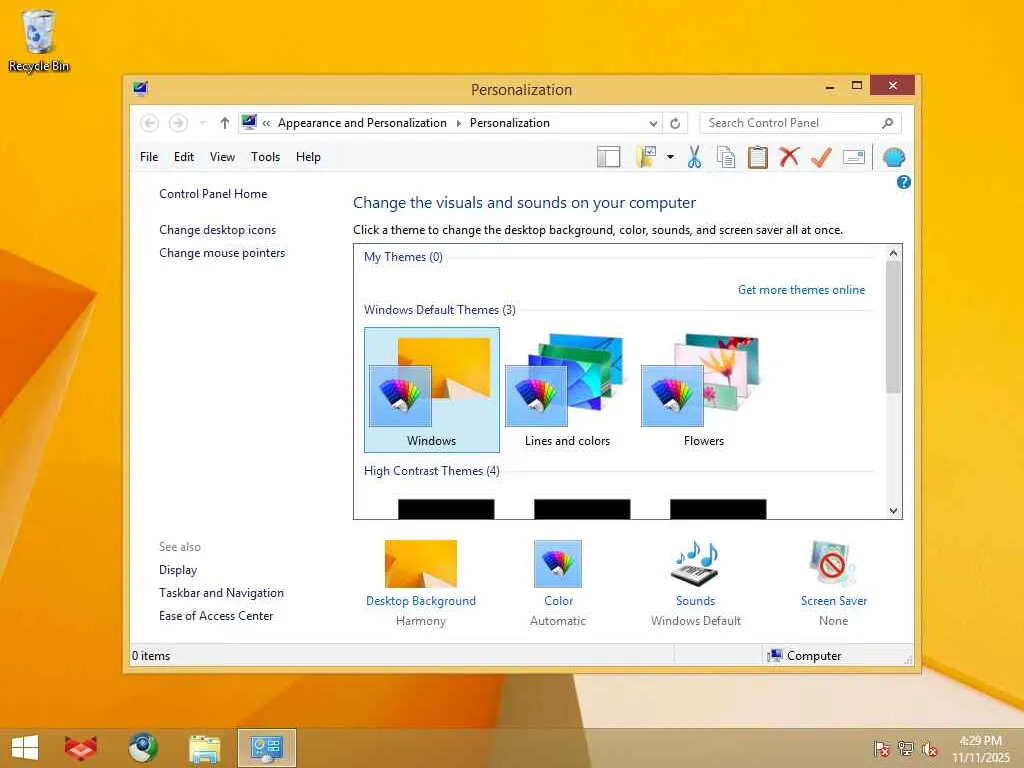Click the orange checkmark Properties icon
This screenshot has height=768, width=1024.
pos(821,157)
